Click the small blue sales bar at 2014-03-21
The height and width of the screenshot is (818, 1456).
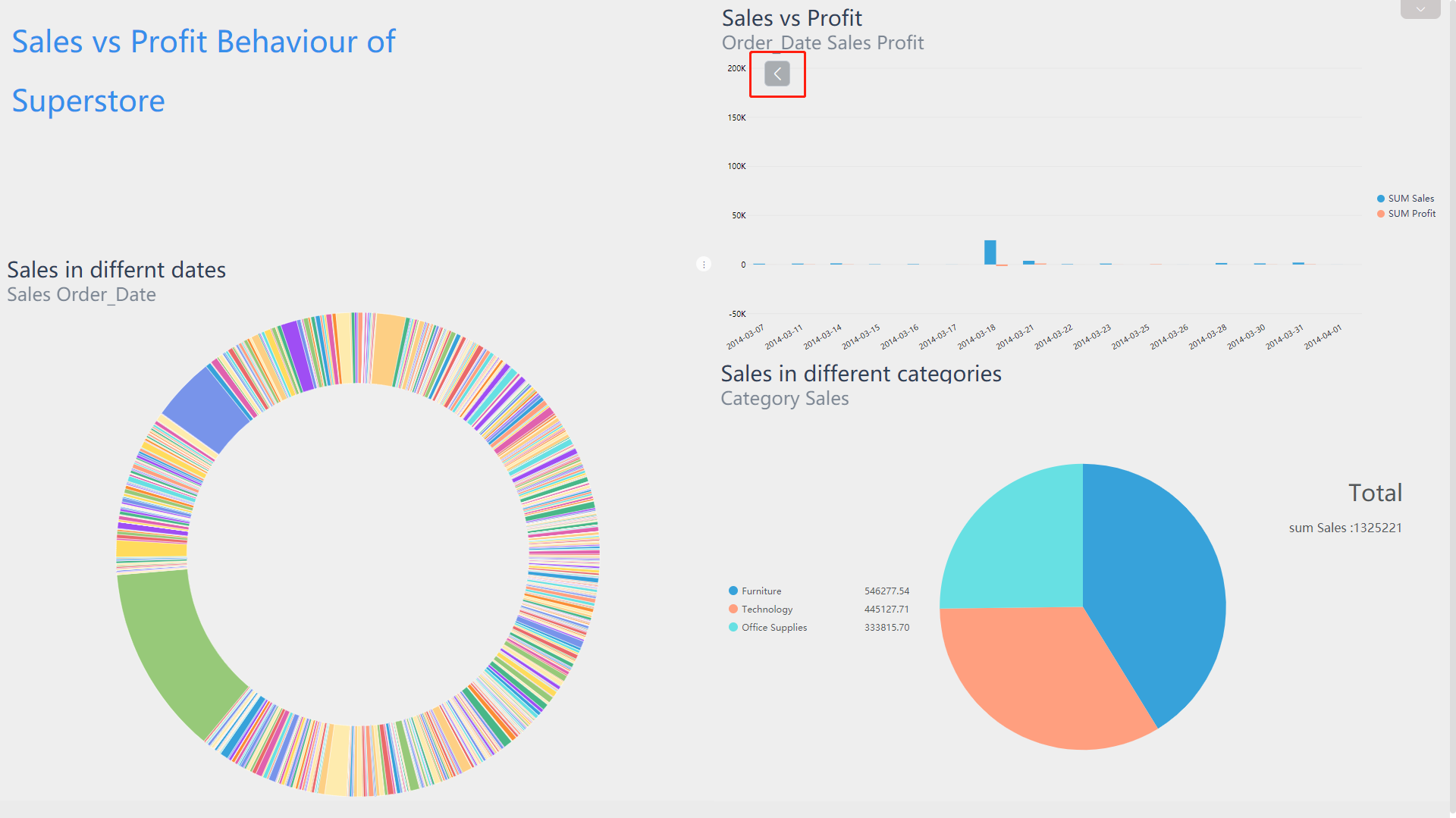click(x=1028, y=262)
